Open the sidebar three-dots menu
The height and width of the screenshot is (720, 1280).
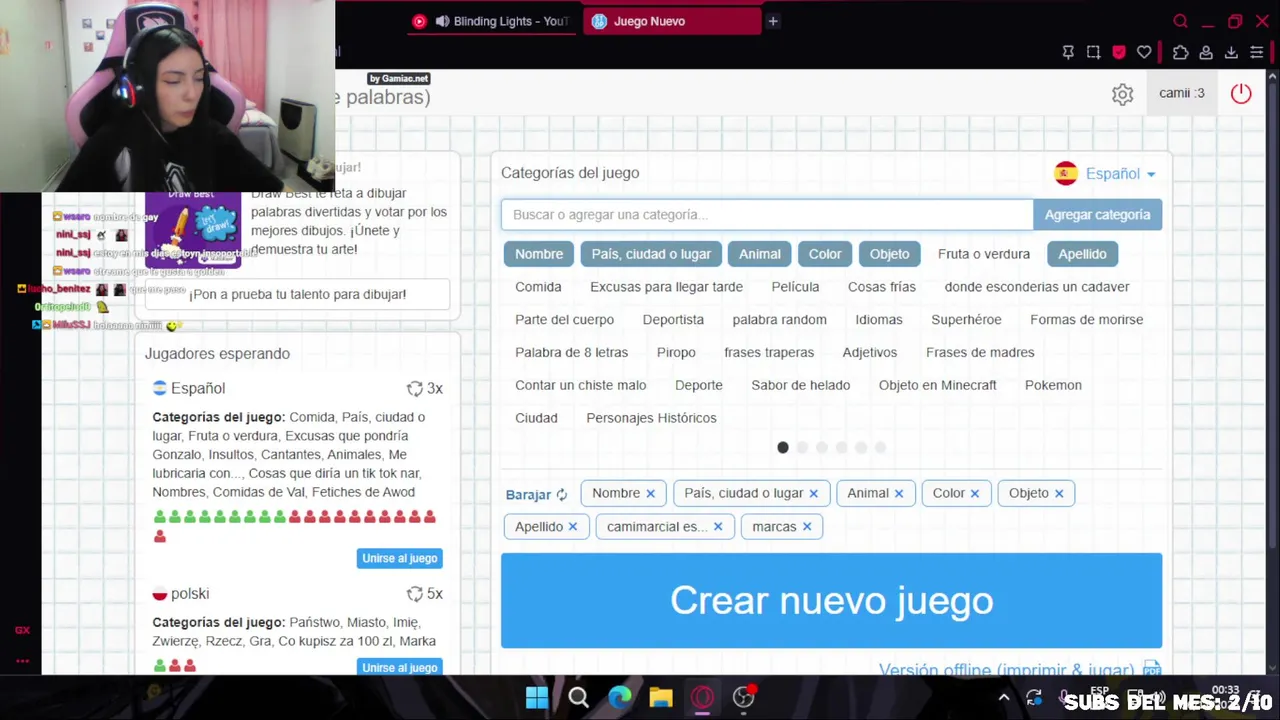[x=22, y=660]
